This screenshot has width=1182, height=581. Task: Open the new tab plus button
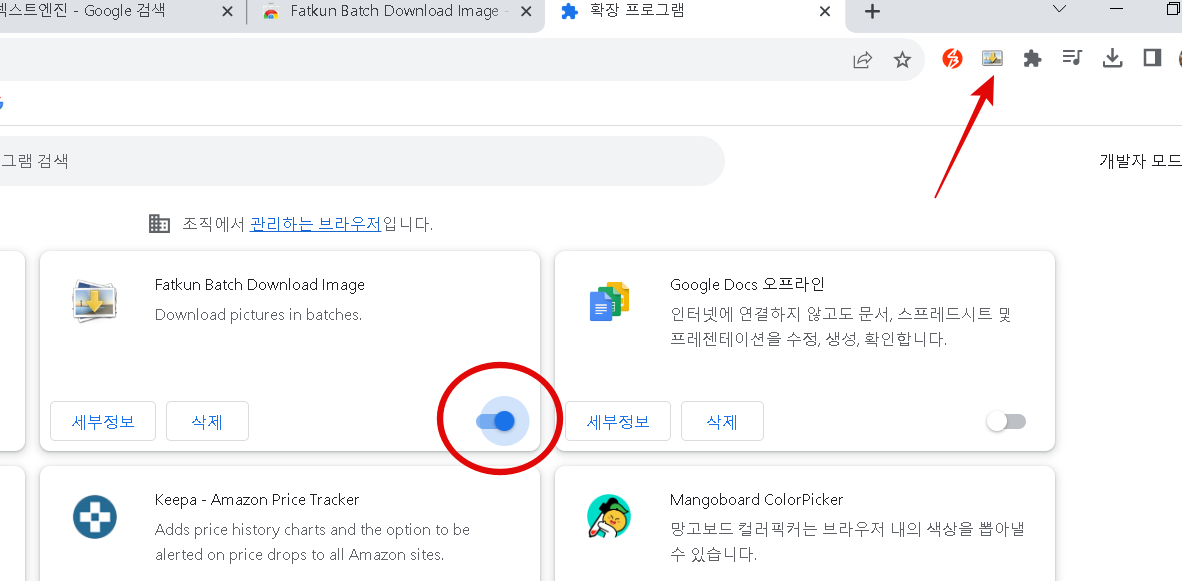point(872,11)
